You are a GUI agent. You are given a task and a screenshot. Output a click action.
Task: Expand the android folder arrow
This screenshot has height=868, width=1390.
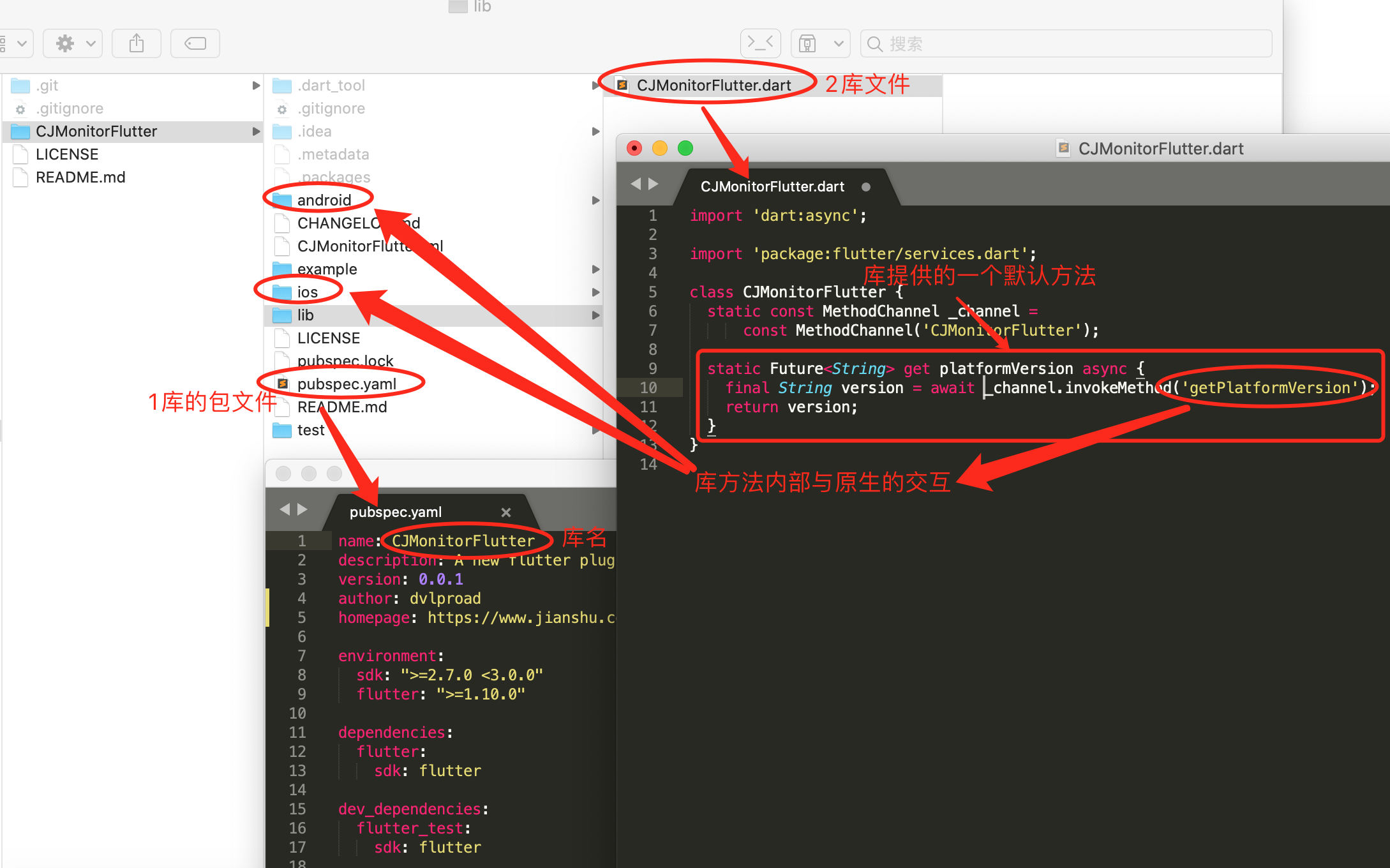pyautogui.click(x=595, y=200)
